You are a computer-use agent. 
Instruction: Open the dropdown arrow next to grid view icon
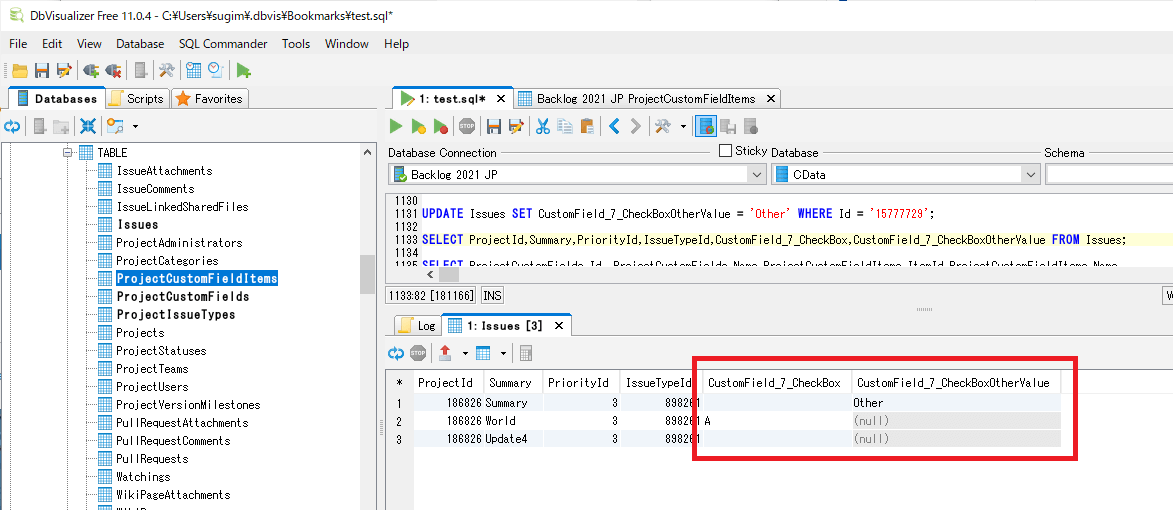(x=503, y=352)
